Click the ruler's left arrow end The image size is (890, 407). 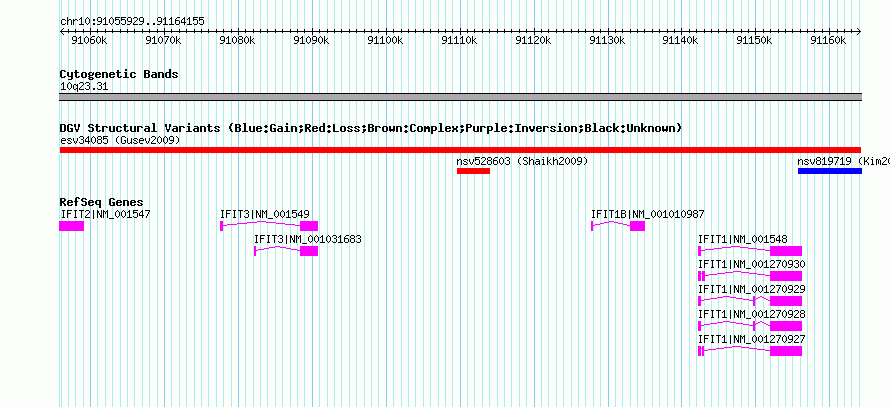tap(62, 31)
